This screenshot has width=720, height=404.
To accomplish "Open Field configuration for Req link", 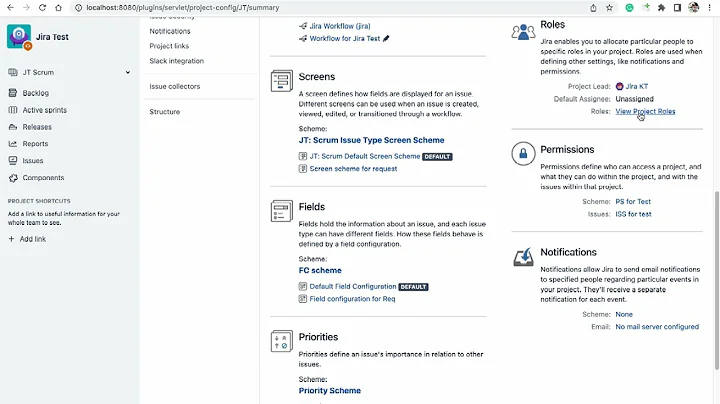I will pos(352,299).
